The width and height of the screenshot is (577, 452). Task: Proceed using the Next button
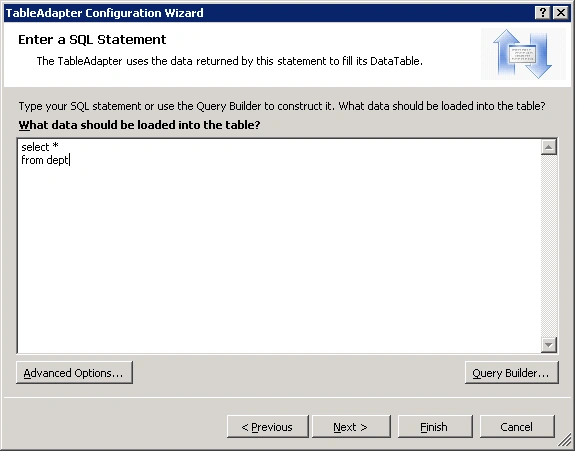coord(351,427)
